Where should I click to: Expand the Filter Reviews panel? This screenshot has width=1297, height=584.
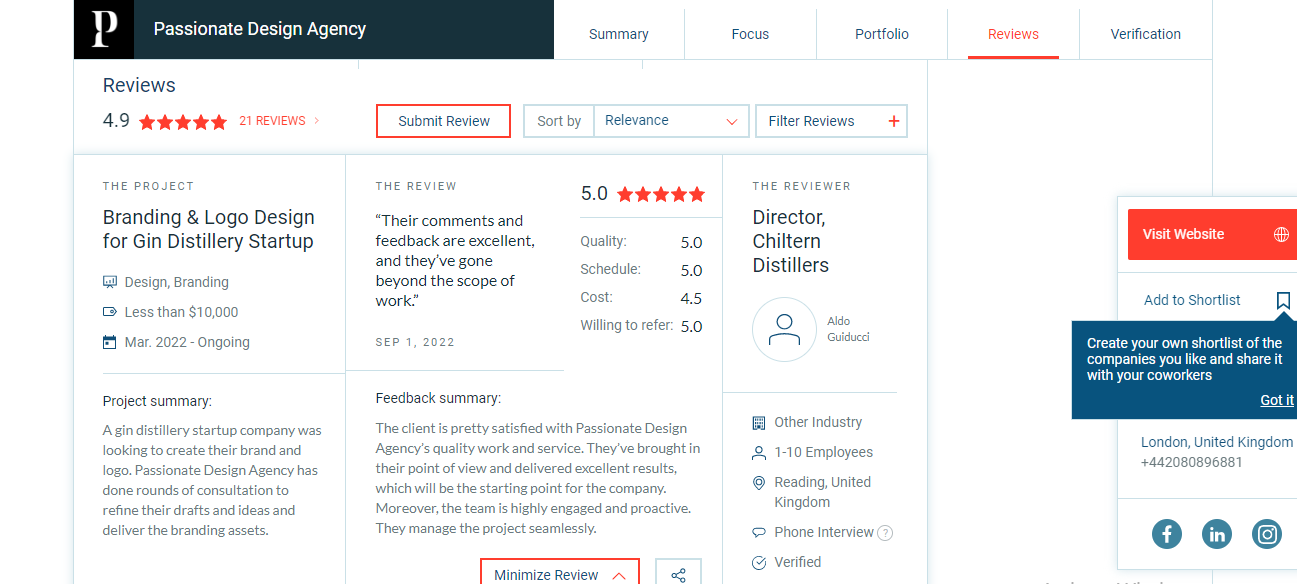tap(811, 121)
